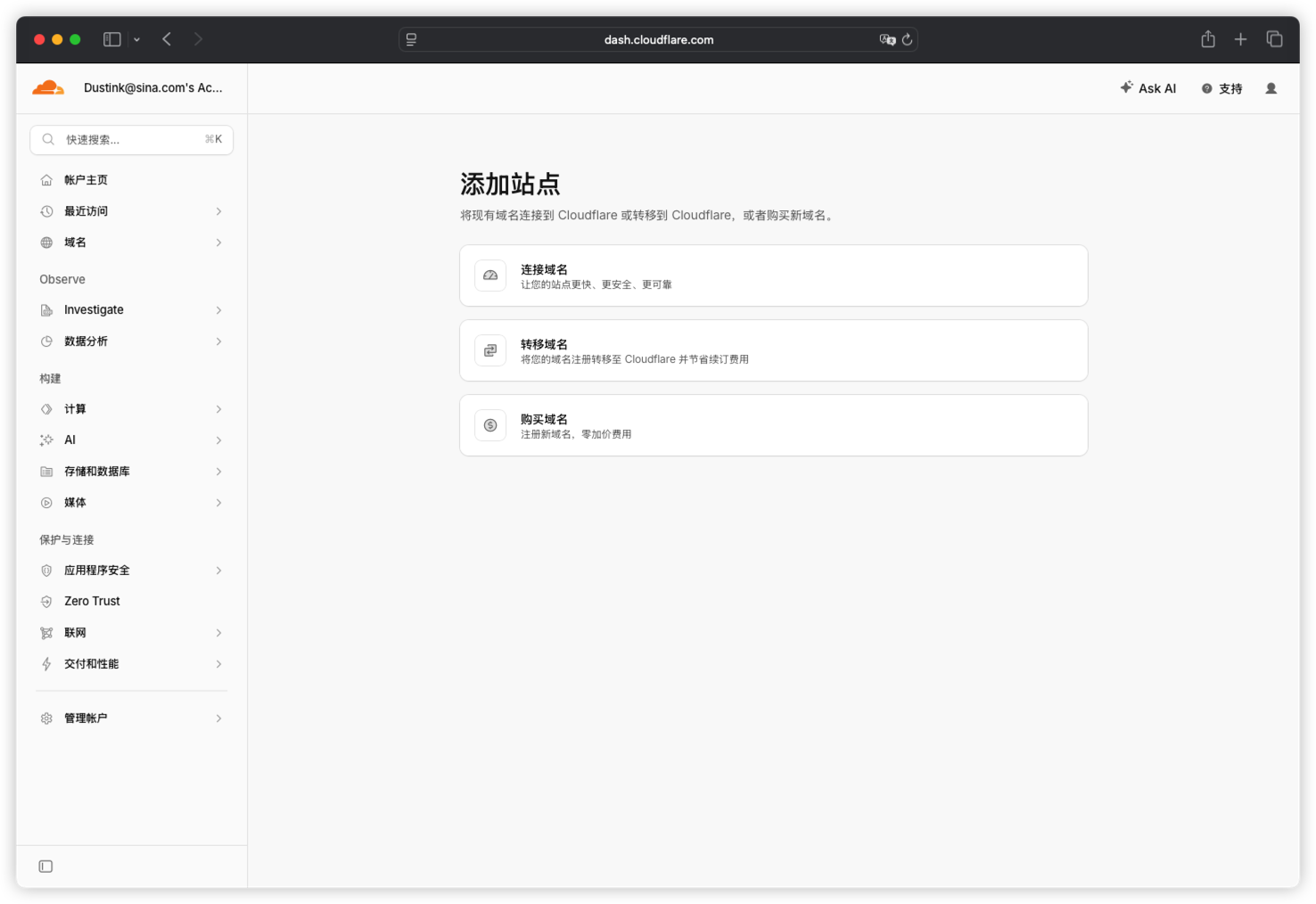This screenshot has width=1316, height=904.
Task: Select the 转移域名 card
Action: (x=774, y=350)
